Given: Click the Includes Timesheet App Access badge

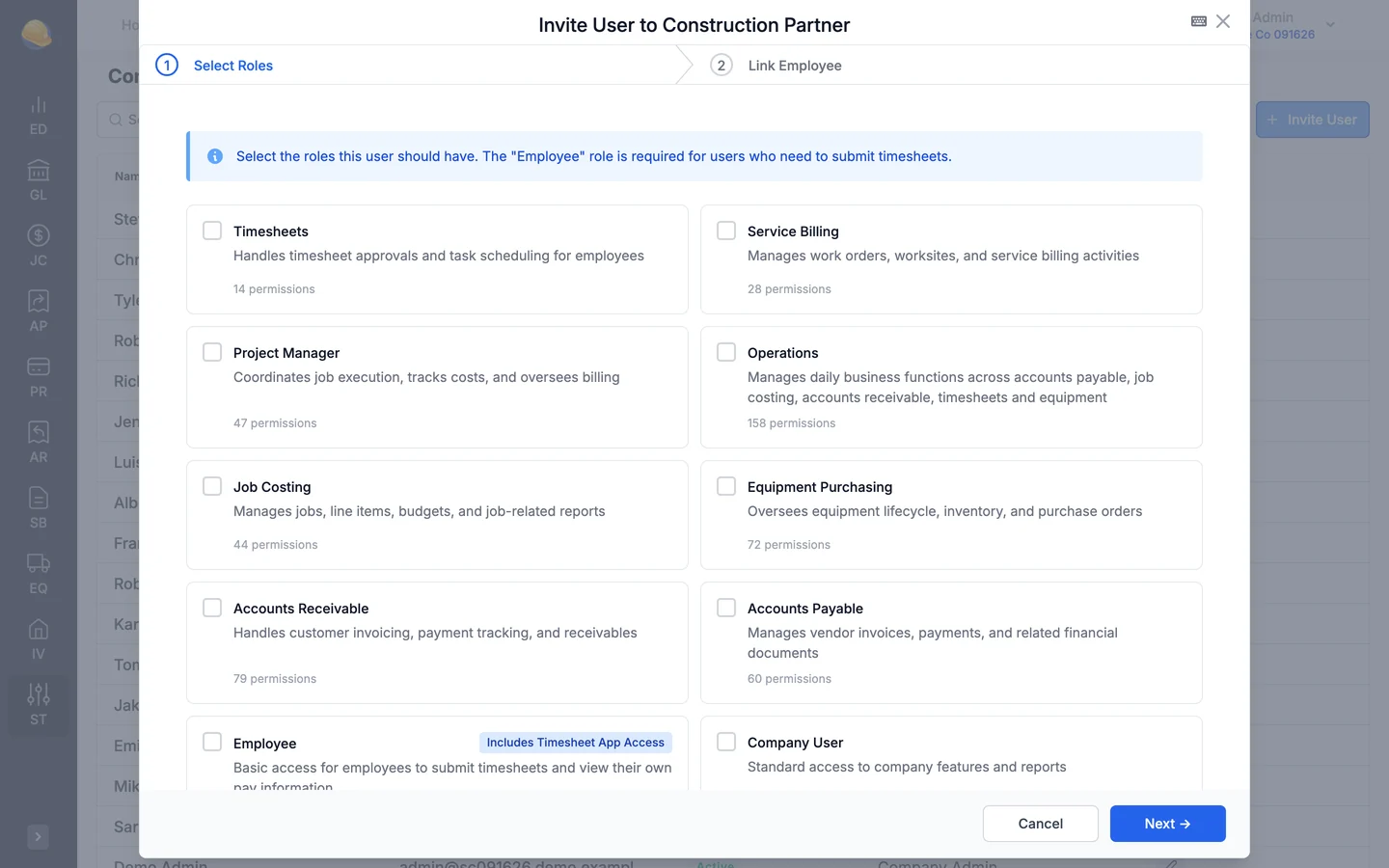Looking at the screenshot, I should [576, 743].
